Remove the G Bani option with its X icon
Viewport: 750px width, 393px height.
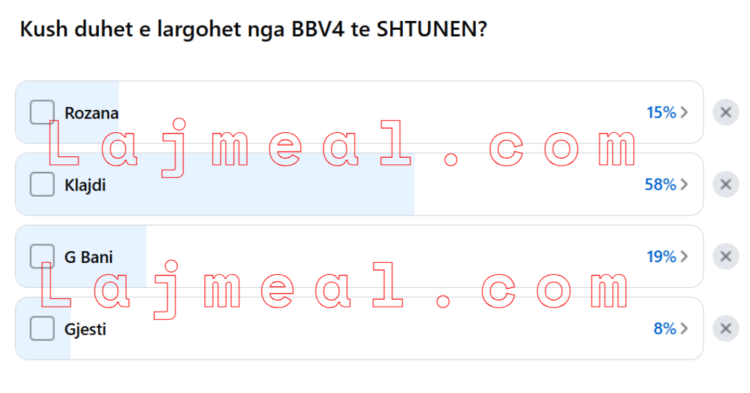pyautogui.click(x=726, y=257)
